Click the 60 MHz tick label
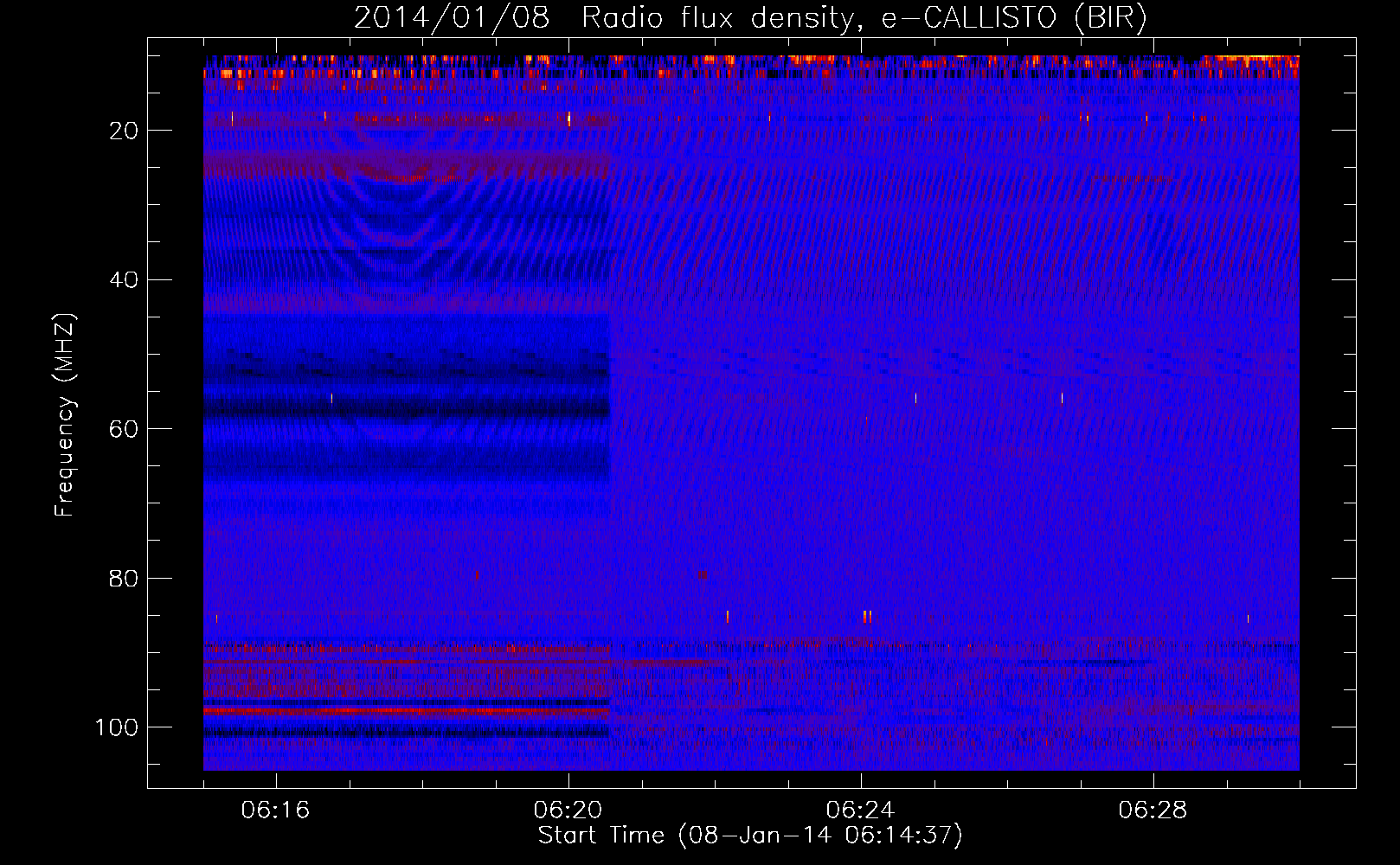The height and width of the screenshot is (865, 1400). point(124,429)
